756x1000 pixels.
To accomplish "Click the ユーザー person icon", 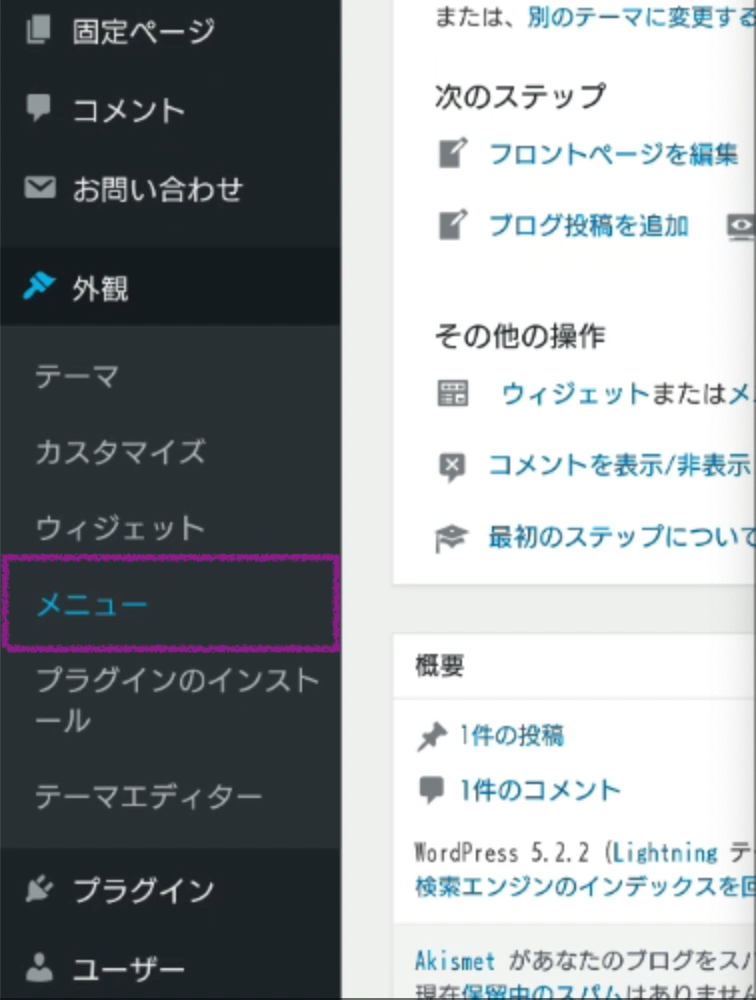I will click(39, 968).
